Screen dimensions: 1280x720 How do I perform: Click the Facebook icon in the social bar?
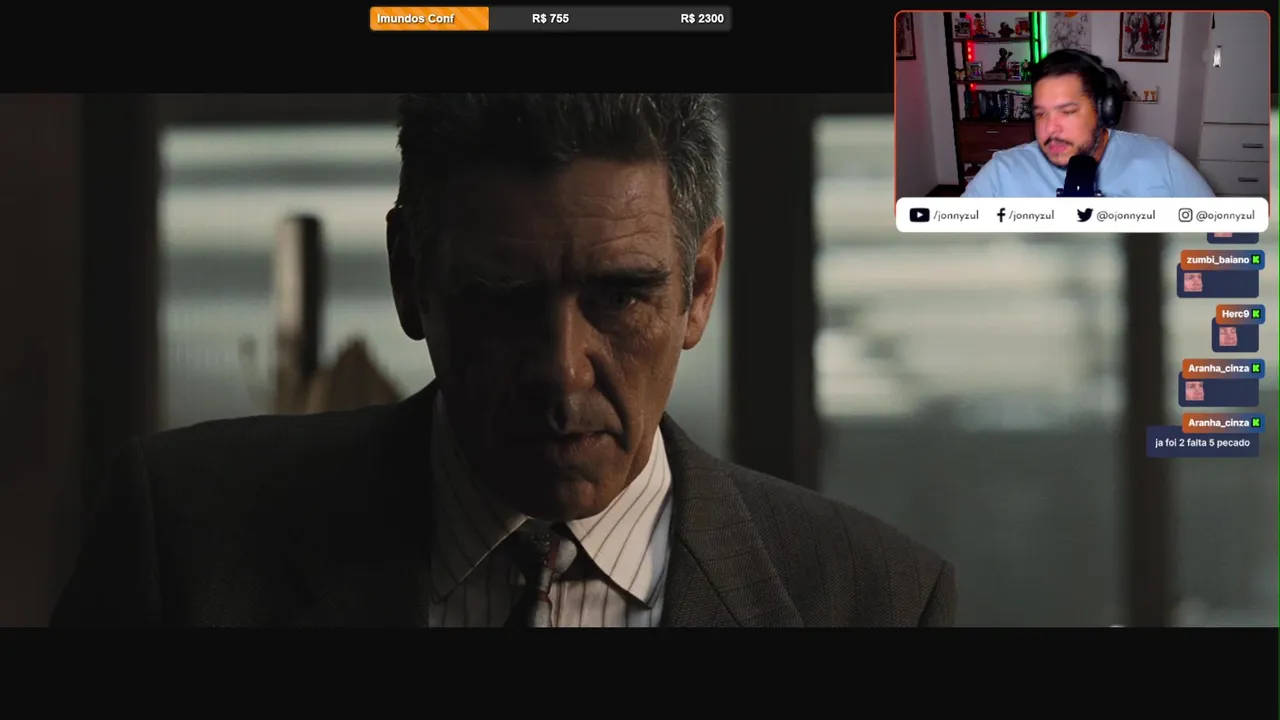(x=1001, y=215)
